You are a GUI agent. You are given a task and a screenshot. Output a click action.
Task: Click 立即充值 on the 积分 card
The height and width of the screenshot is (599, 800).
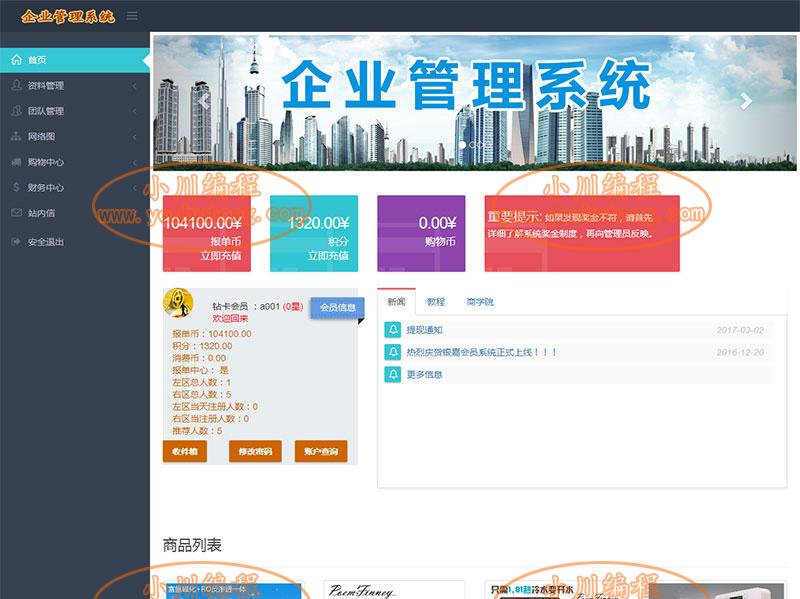328,256
